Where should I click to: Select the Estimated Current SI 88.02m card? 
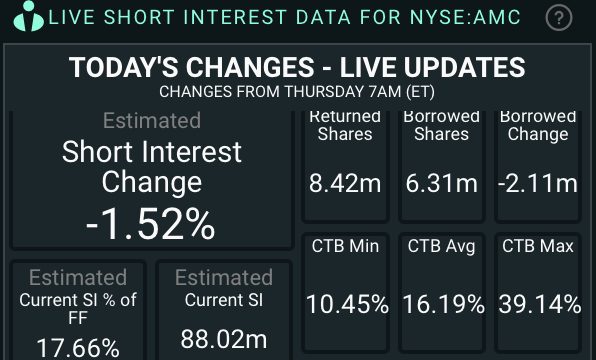(x=224, y=310)
